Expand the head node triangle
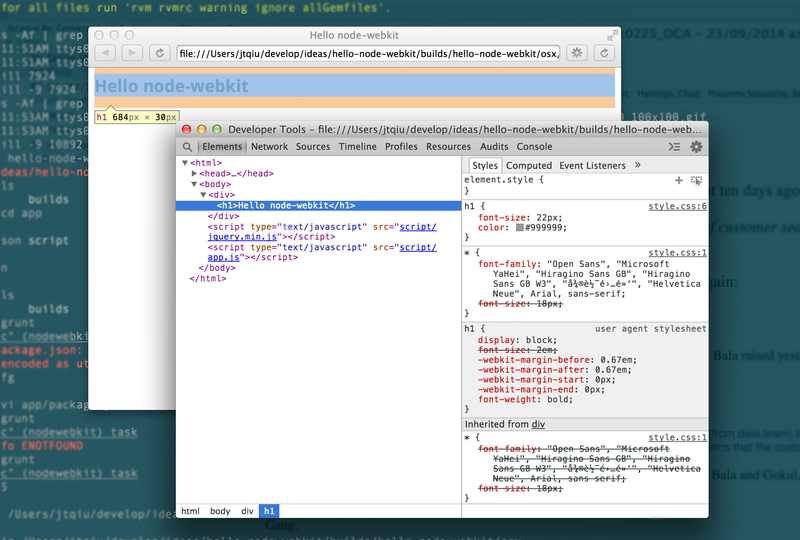The height and width of the screenshot is (540, 800). coord(194,174)
